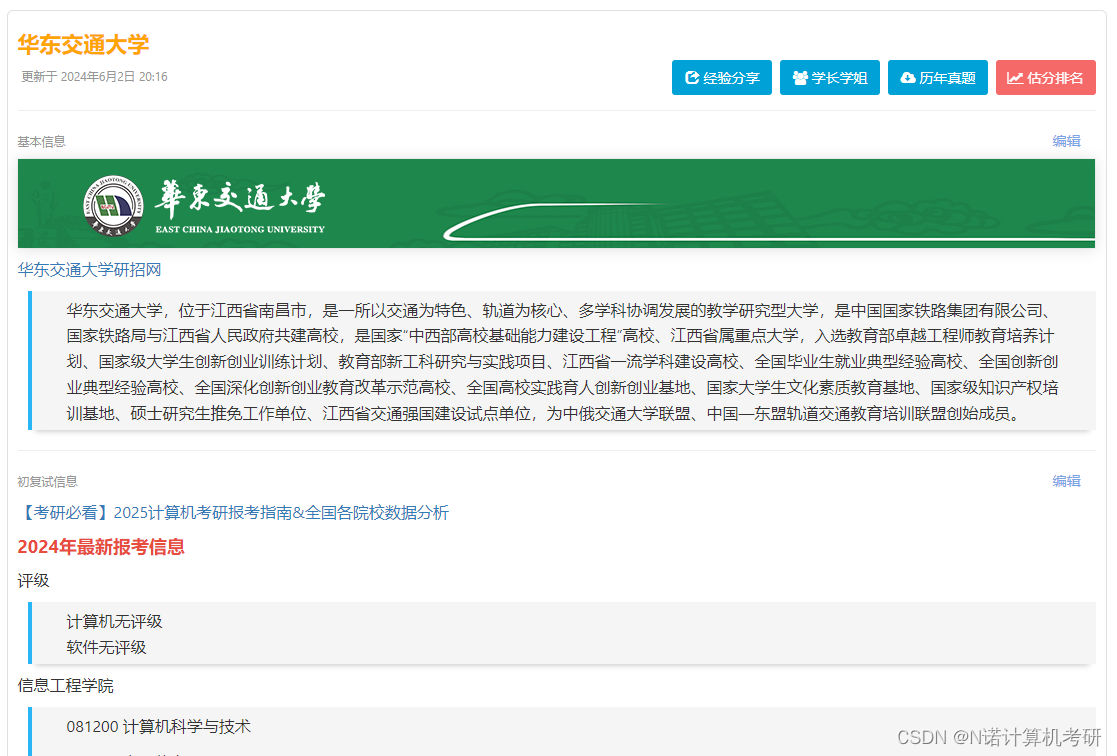
Task: Click the university introduction paragraph
Action: click(562, 361)
